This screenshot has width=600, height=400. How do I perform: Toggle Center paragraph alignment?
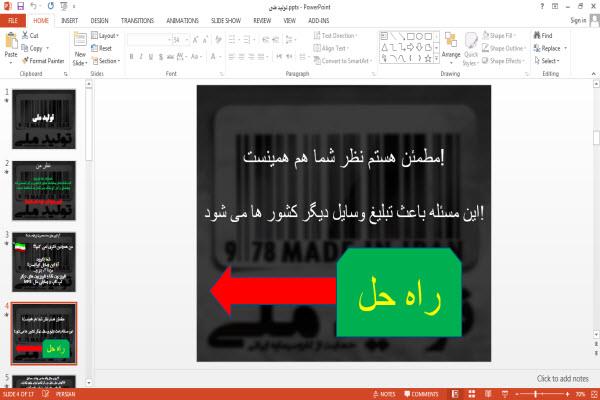click(x=241, y=57)
